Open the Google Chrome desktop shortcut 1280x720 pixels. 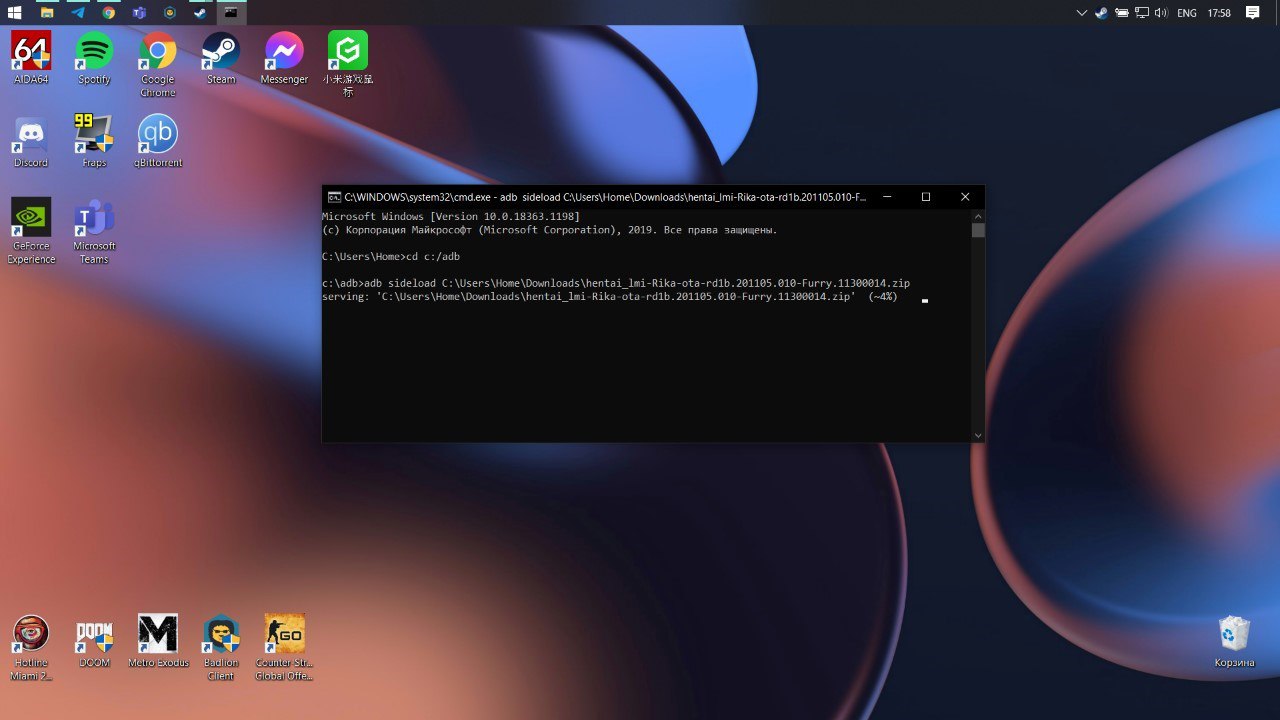[x=158, y=64]
